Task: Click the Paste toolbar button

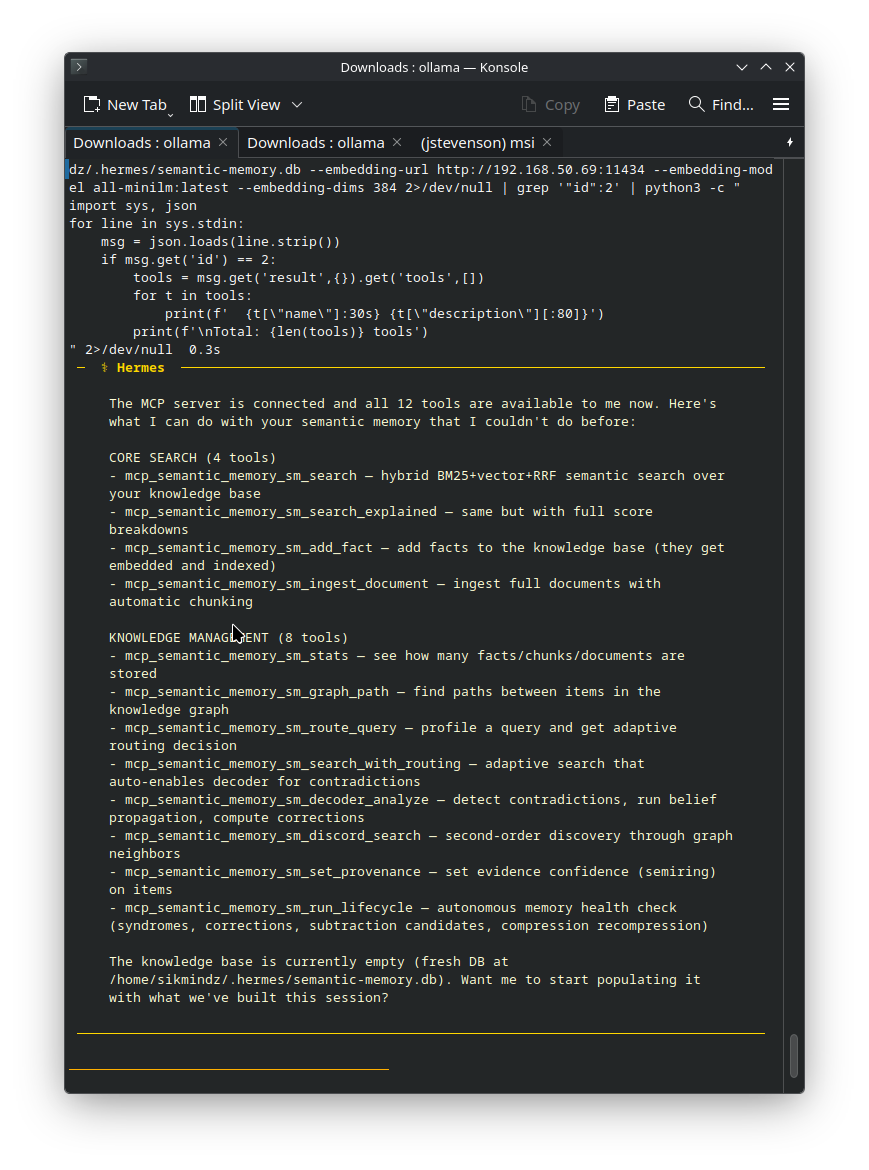Action: pyautogui.click(x=635, y=104)
